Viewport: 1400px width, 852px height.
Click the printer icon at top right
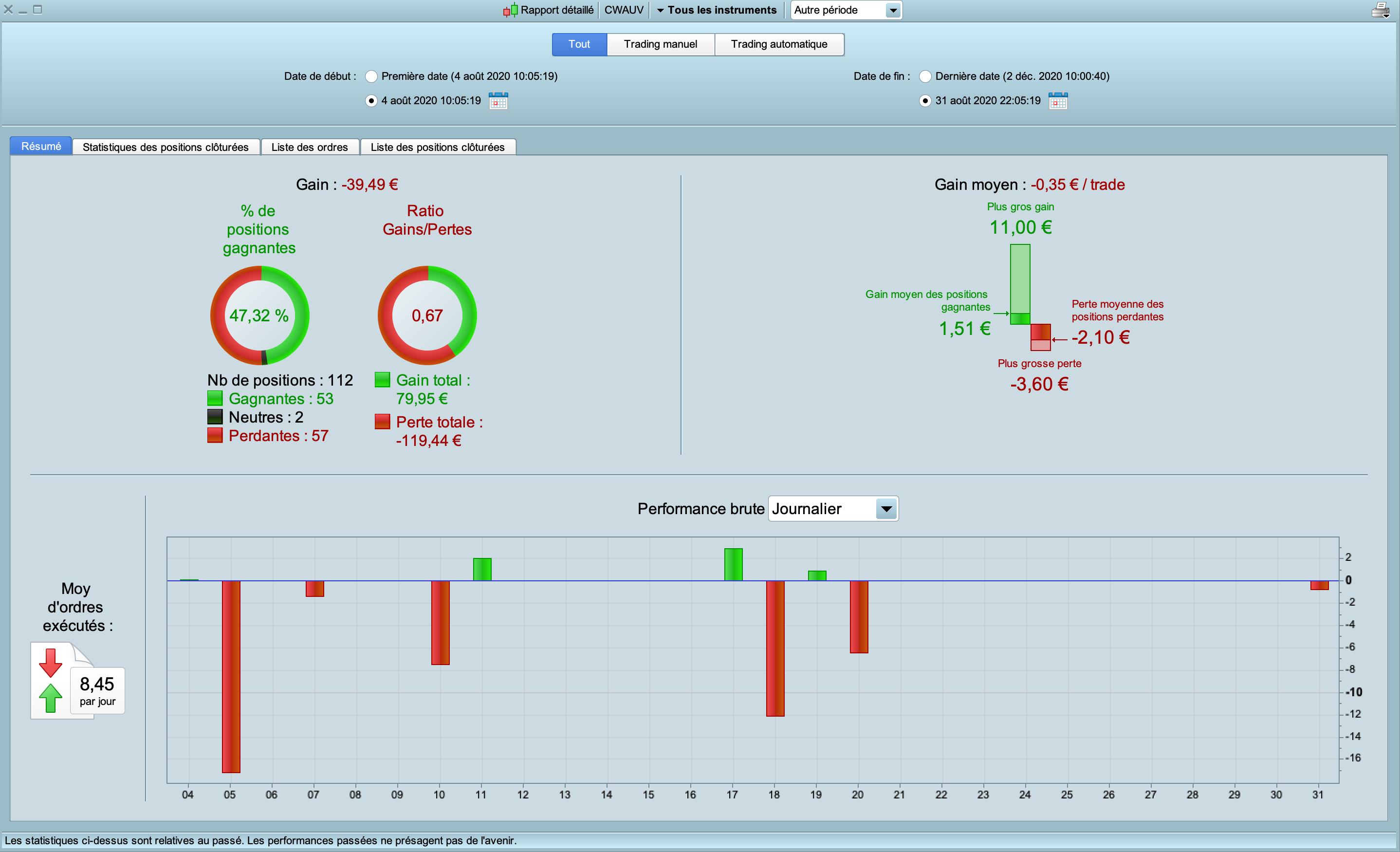[x=1380, y=10]
